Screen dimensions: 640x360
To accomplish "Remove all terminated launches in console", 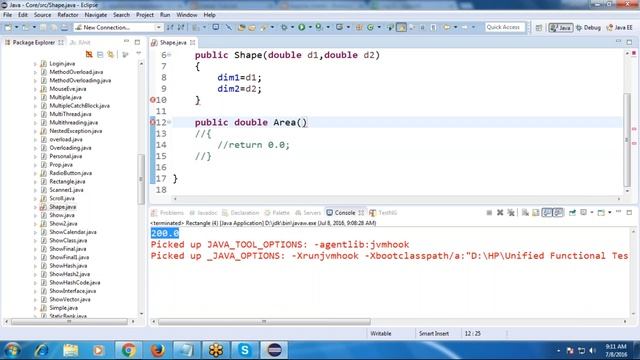I will point(511,213).
